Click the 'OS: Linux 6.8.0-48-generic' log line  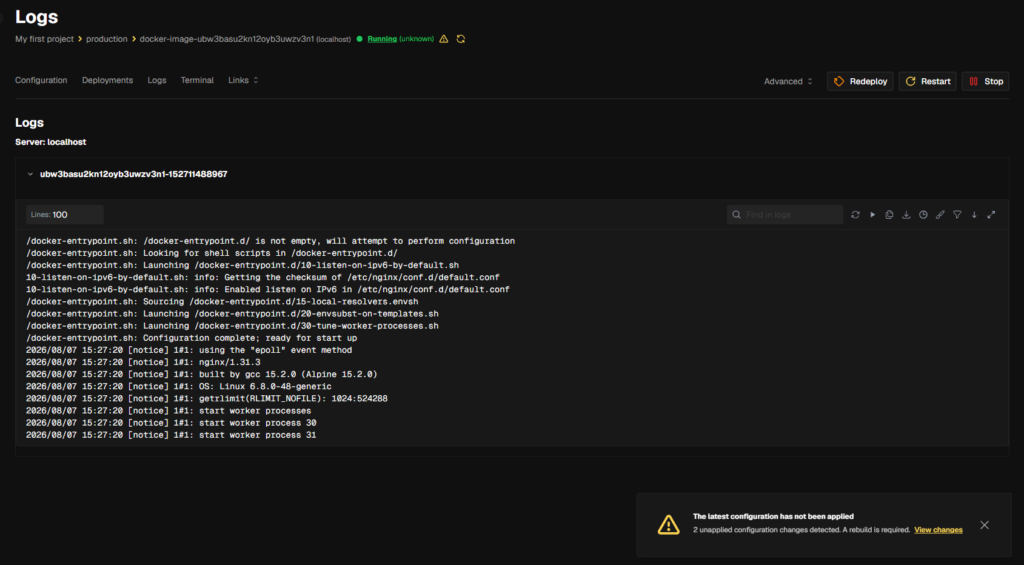178,387
